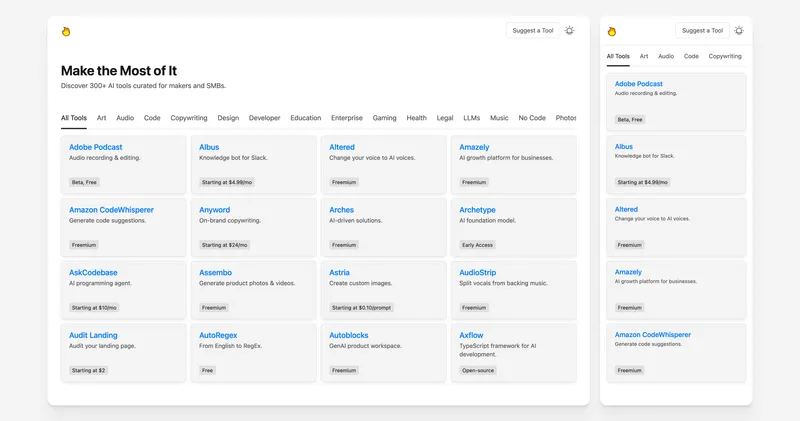This screenshot has height=421, width=800.
Task: Toggle the sun theme icon in mobile view
Action: tap(739, 31)
